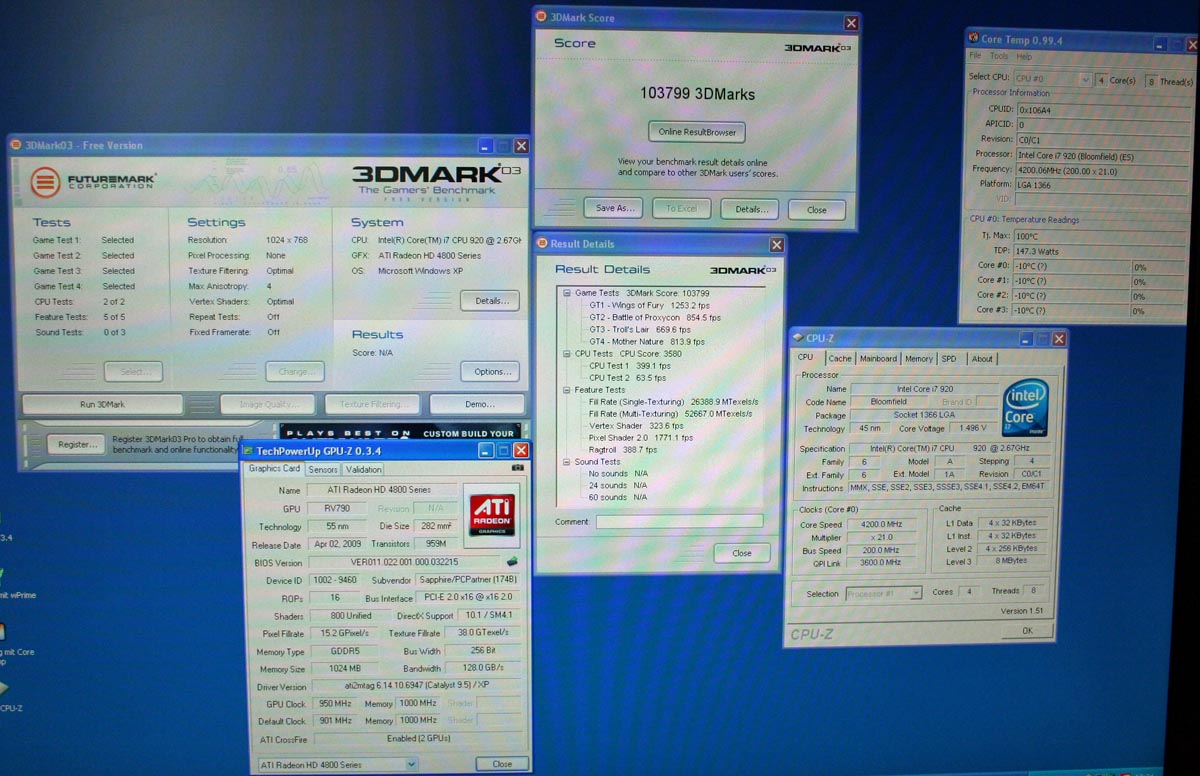Viewport: 1200px width, 776px height.
Task: Click the Select tests button in 3DMark03
Action: pos(133,371)
